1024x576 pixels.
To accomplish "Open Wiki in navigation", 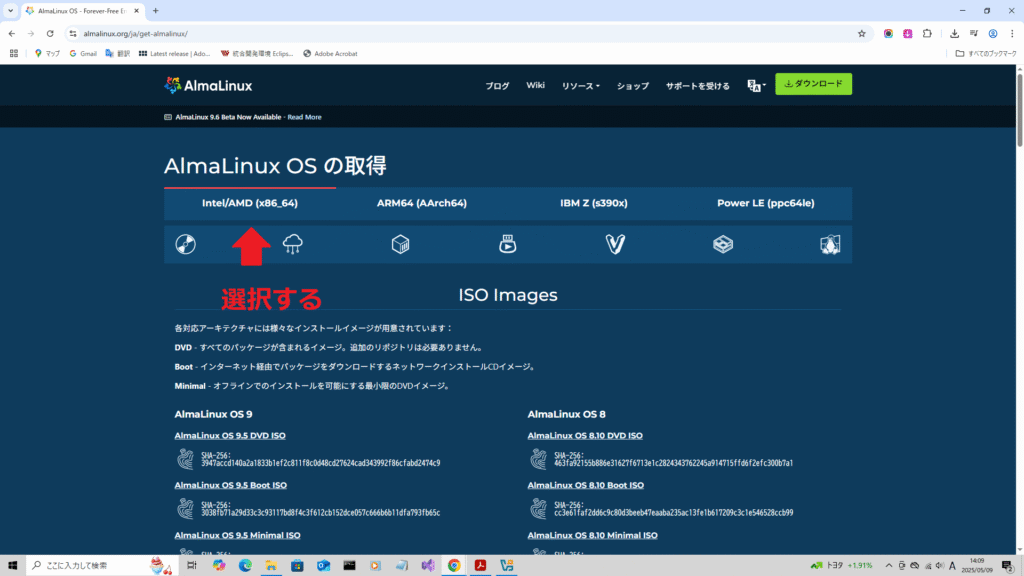I will [x=536, y=86].
